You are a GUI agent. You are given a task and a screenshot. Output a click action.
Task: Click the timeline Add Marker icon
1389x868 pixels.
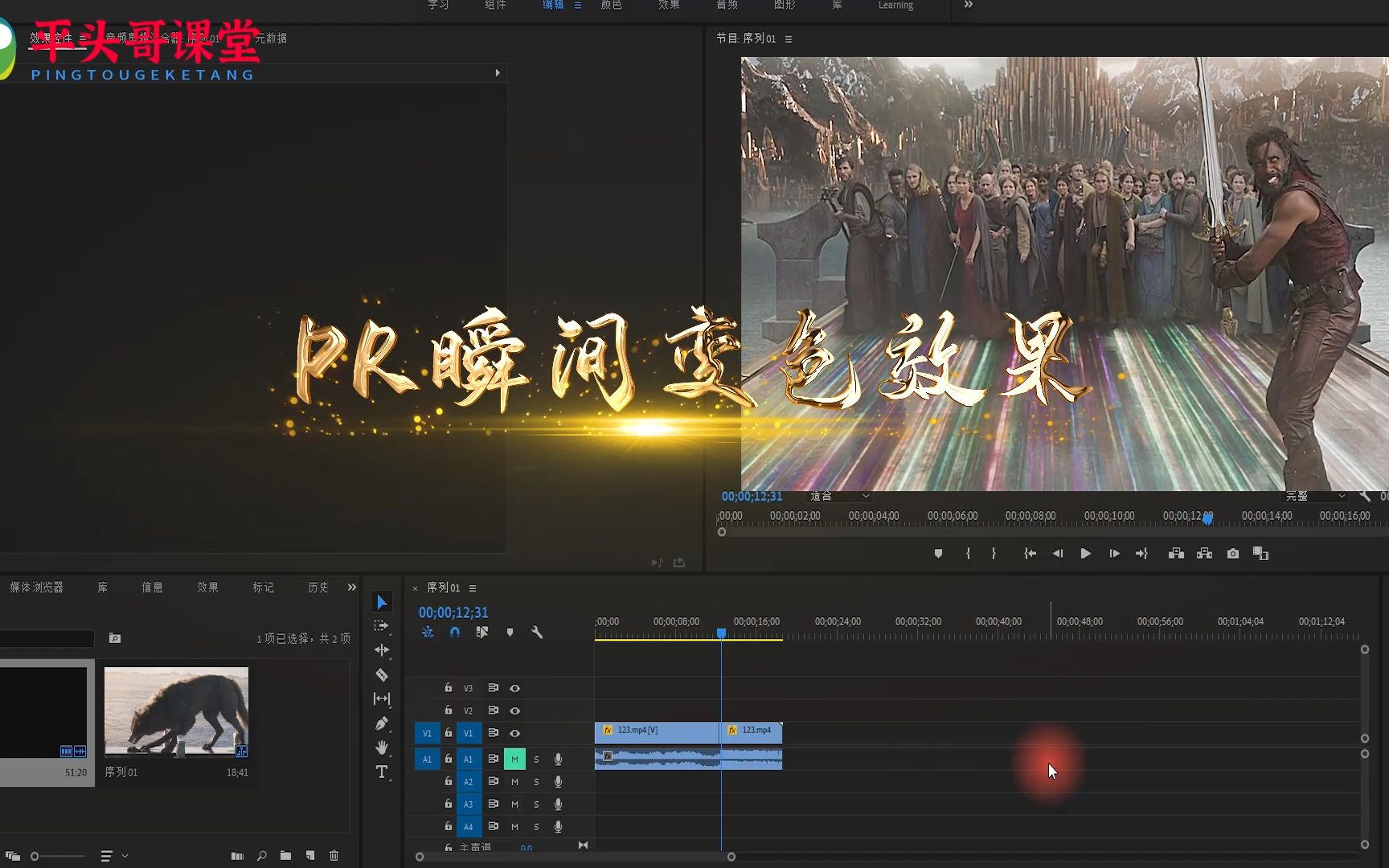tap(510, 633)
